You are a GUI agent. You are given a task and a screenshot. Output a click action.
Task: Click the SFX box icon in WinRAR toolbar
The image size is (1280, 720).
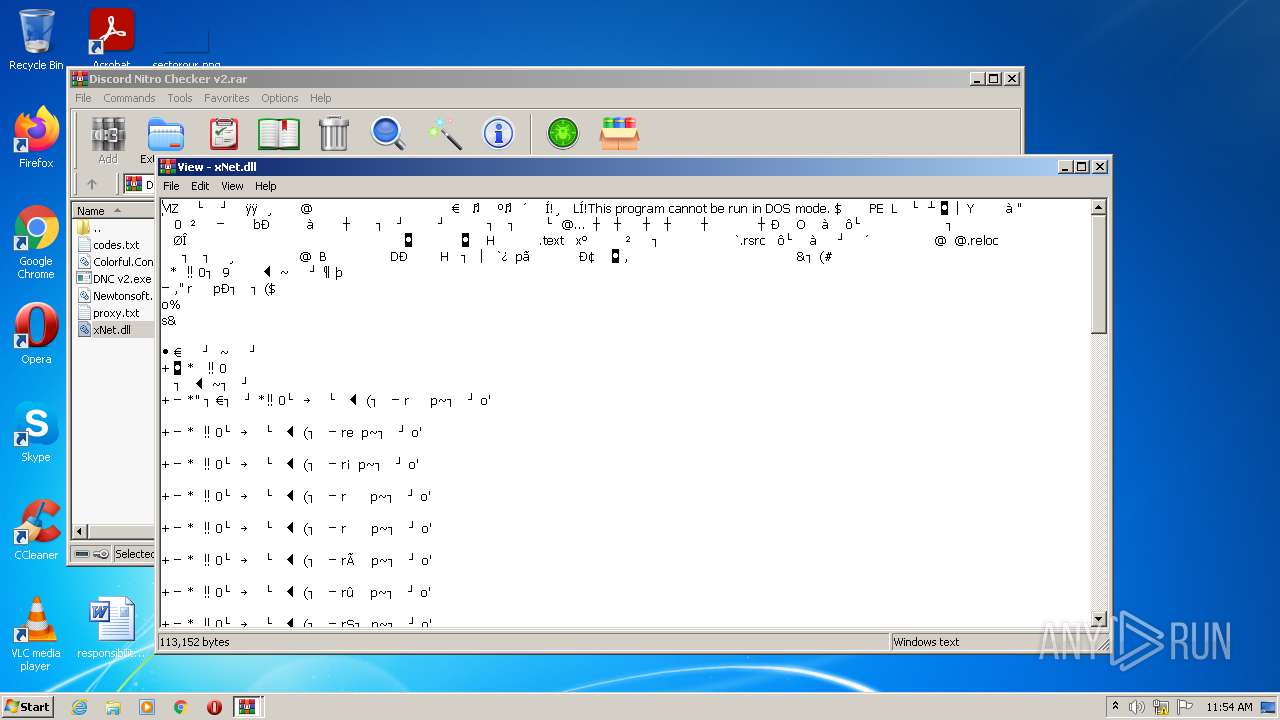click(x=619, y=133)
